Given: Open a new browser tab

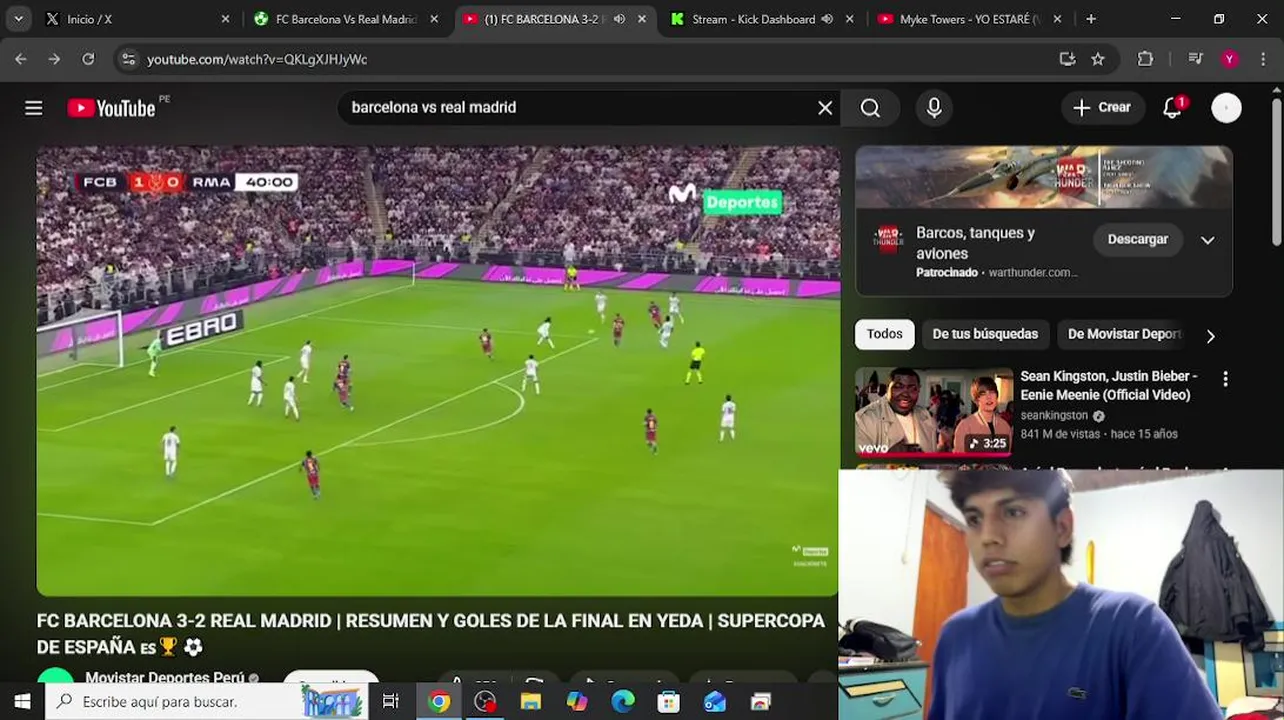Looking at the screenshot, I should (x=1091, y=19).
